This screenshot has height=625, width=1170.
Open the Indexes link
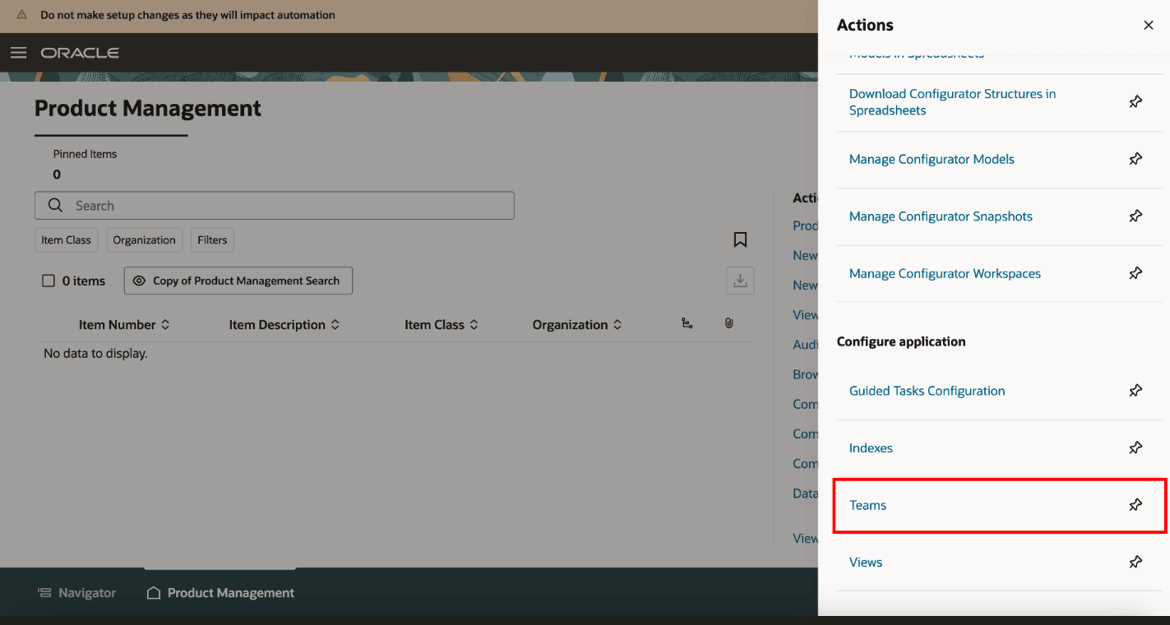(871, 448)
